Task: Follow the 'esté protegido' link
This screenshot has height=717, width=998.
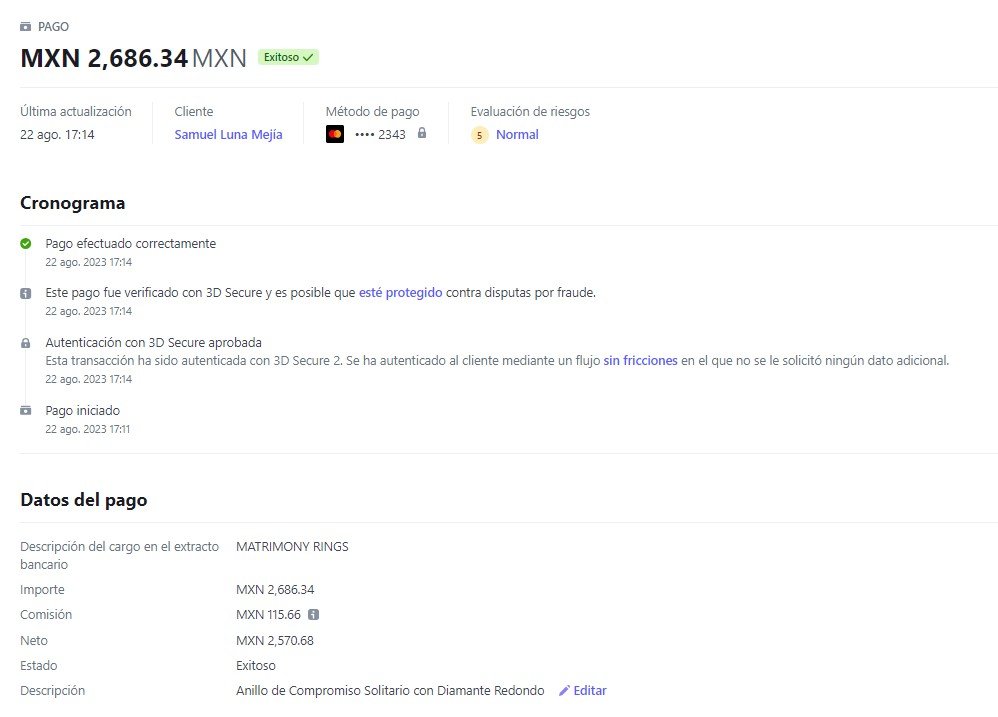Action: click(x=400, y=293)
